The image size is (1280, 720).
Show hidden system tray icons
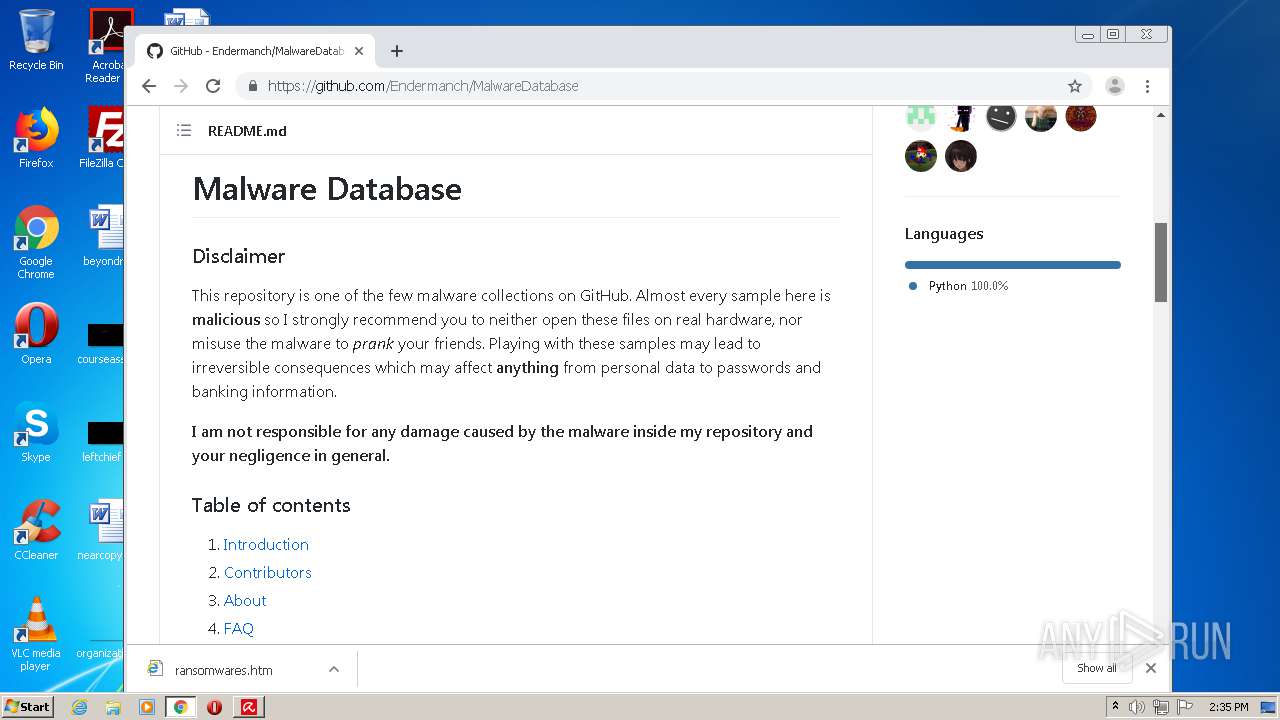1115,707
